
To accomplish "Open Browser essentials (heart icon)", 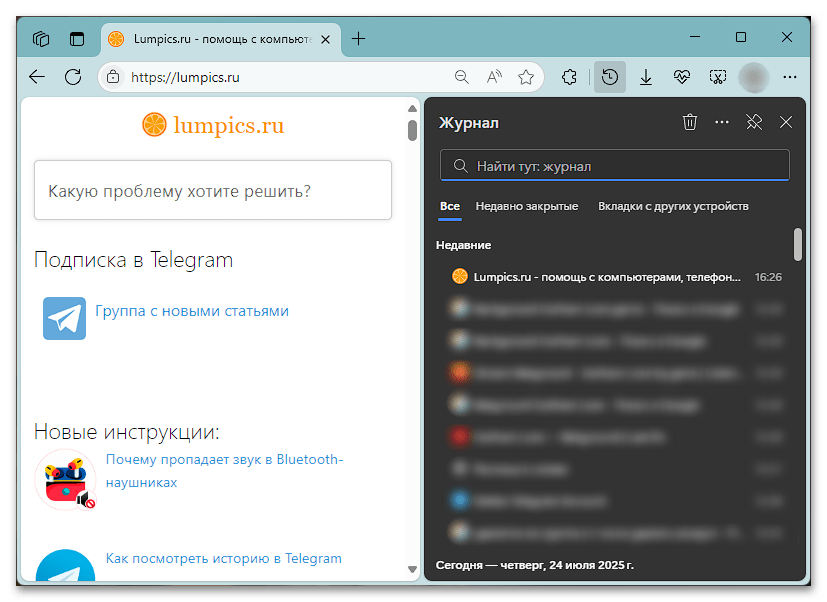I will click(681, 76).
